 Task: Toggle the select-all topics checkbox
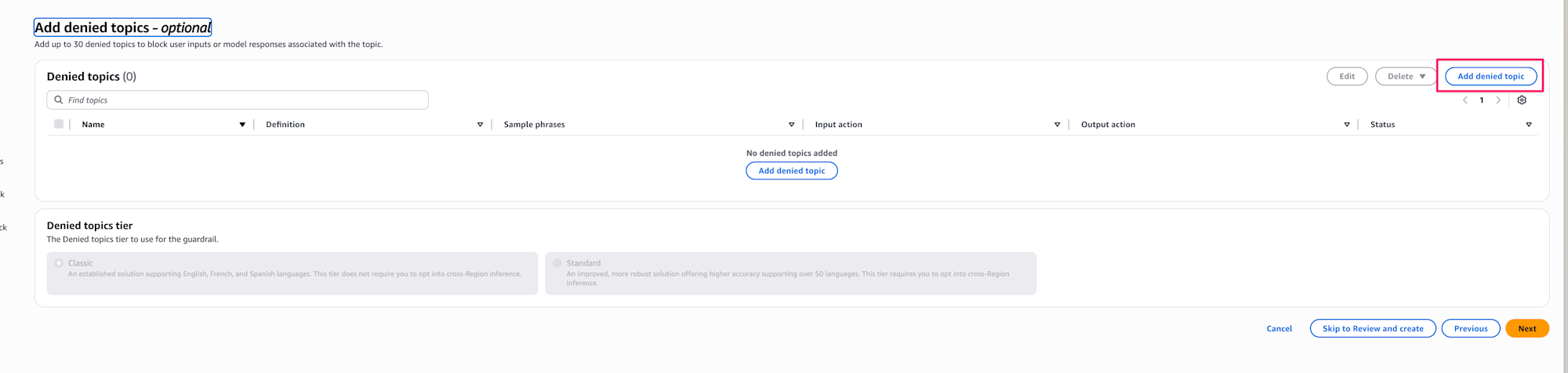(x=59, y=124)
